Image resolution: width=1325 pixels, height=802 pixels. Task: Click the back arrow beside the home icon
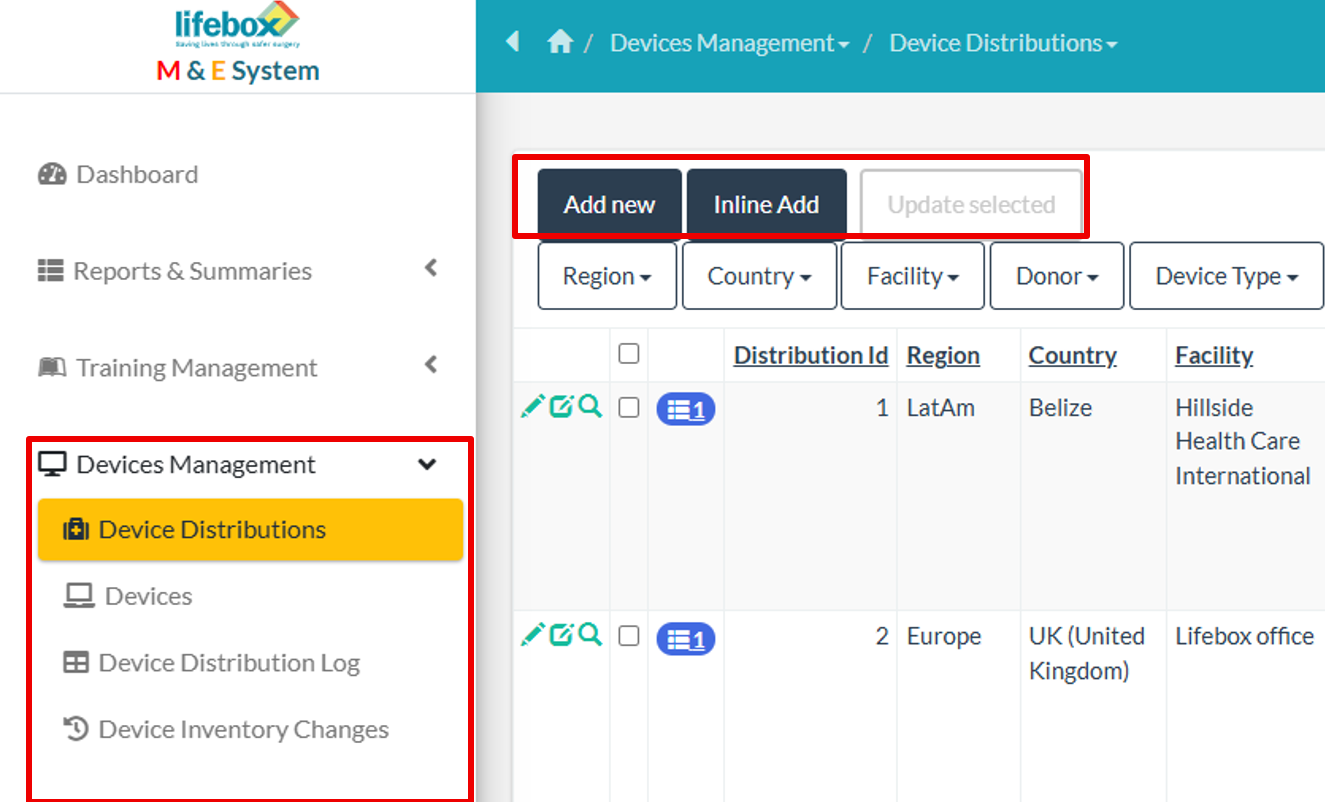coord(512,42)
